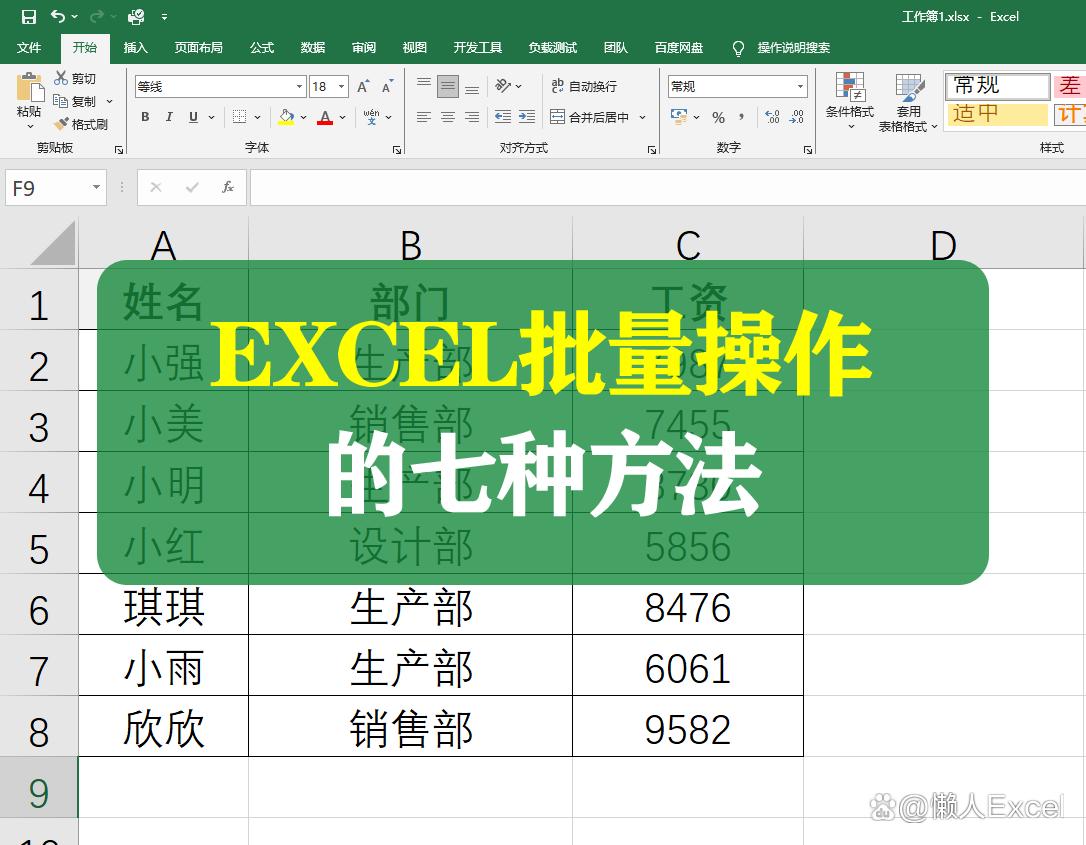
Task: Decrease font size with smaller A icon
Action: point(387,87)
